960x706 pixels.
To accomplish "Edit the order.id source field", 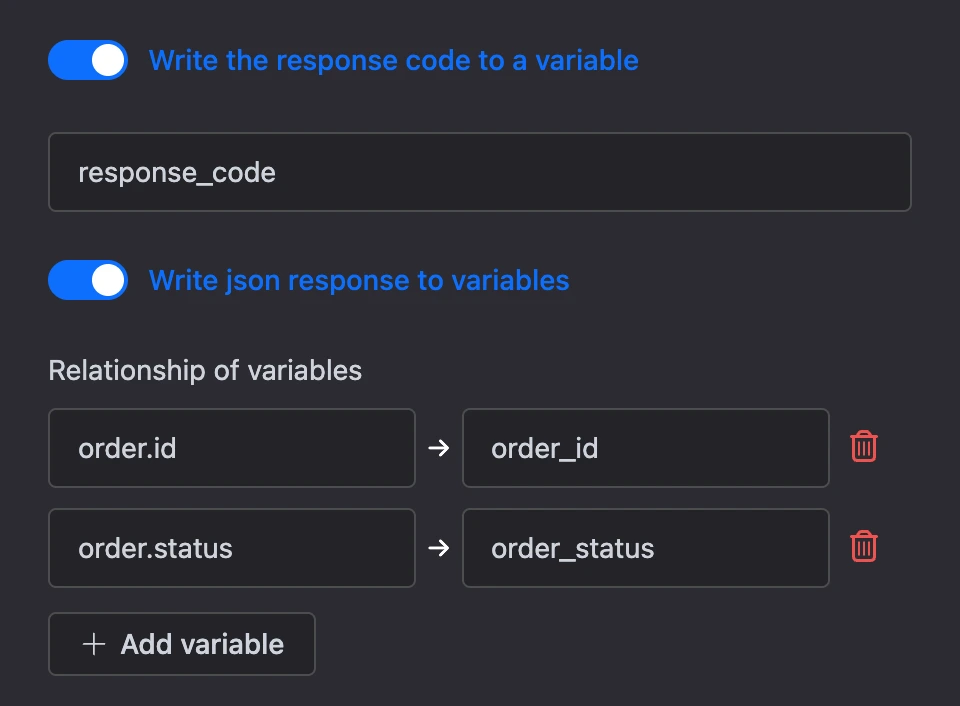I will (x=232, y=448).
